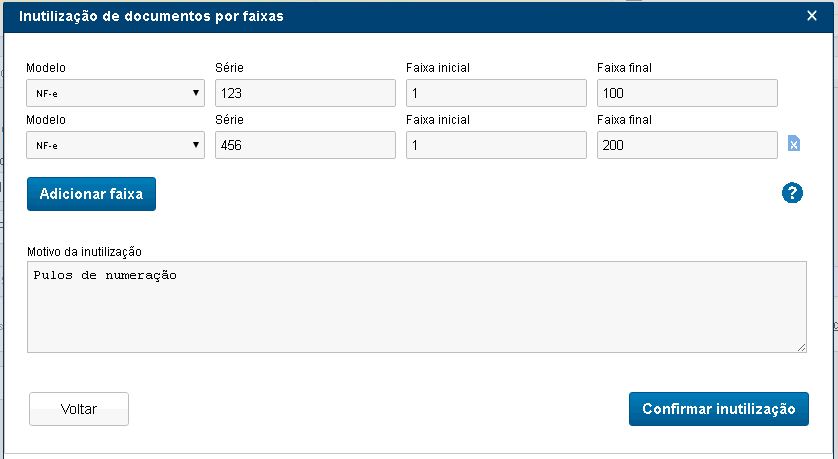Open the help question mark icon

[792, 193]
